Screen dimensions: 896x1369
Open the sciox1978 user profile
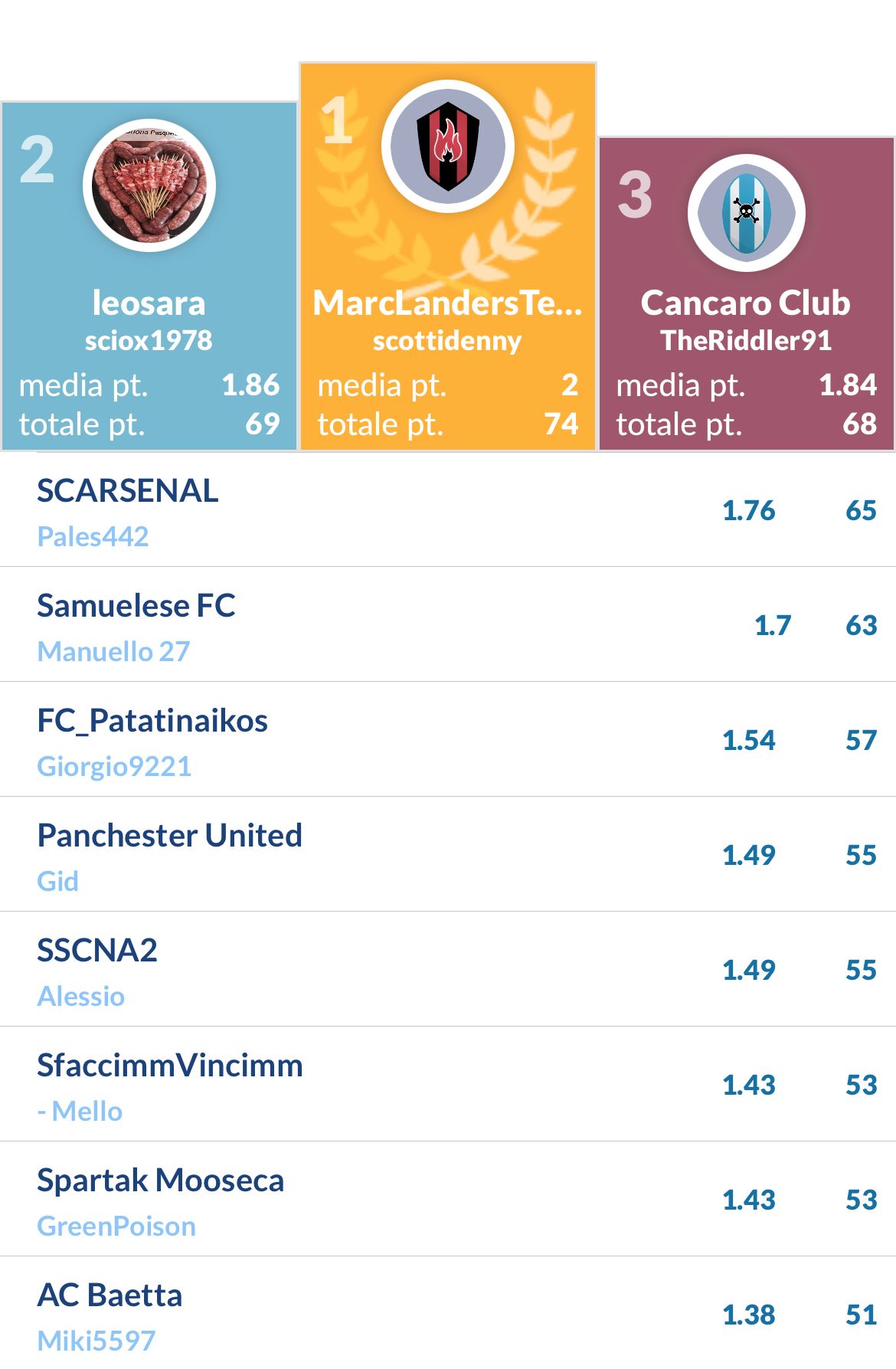[149, 341]
